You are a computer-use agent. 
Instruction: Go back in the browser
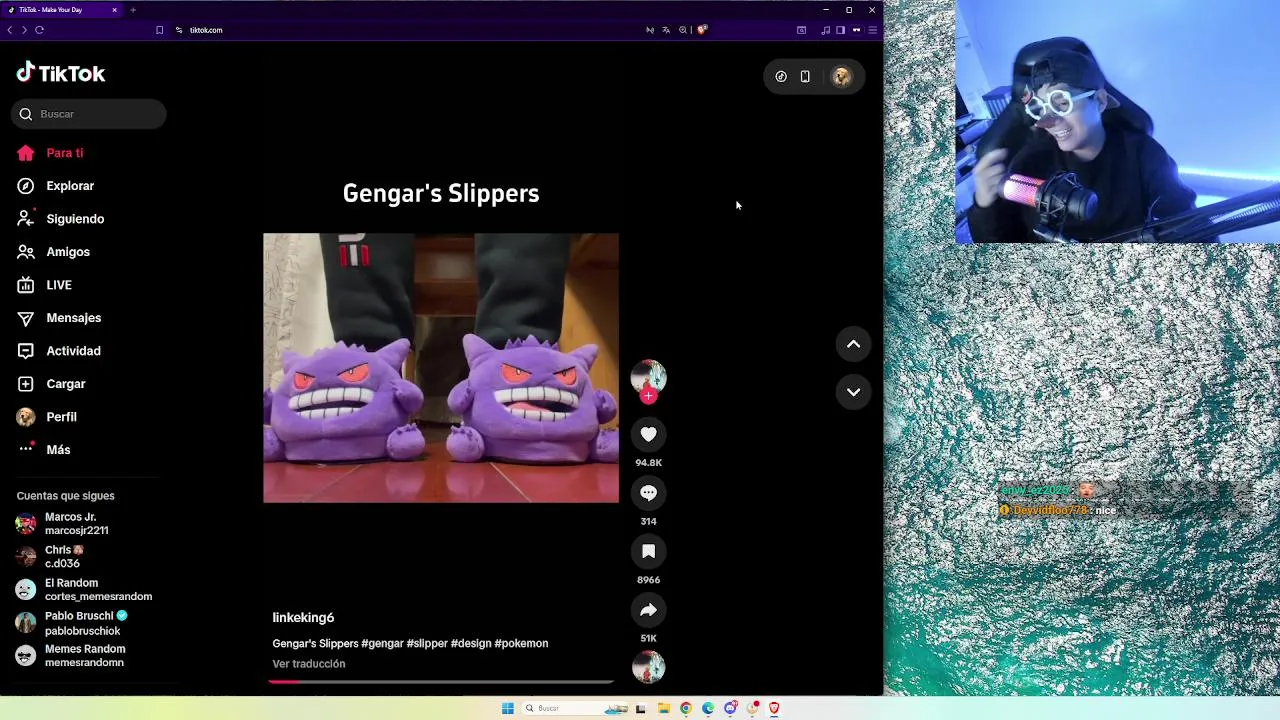click(x=10, y=30)
